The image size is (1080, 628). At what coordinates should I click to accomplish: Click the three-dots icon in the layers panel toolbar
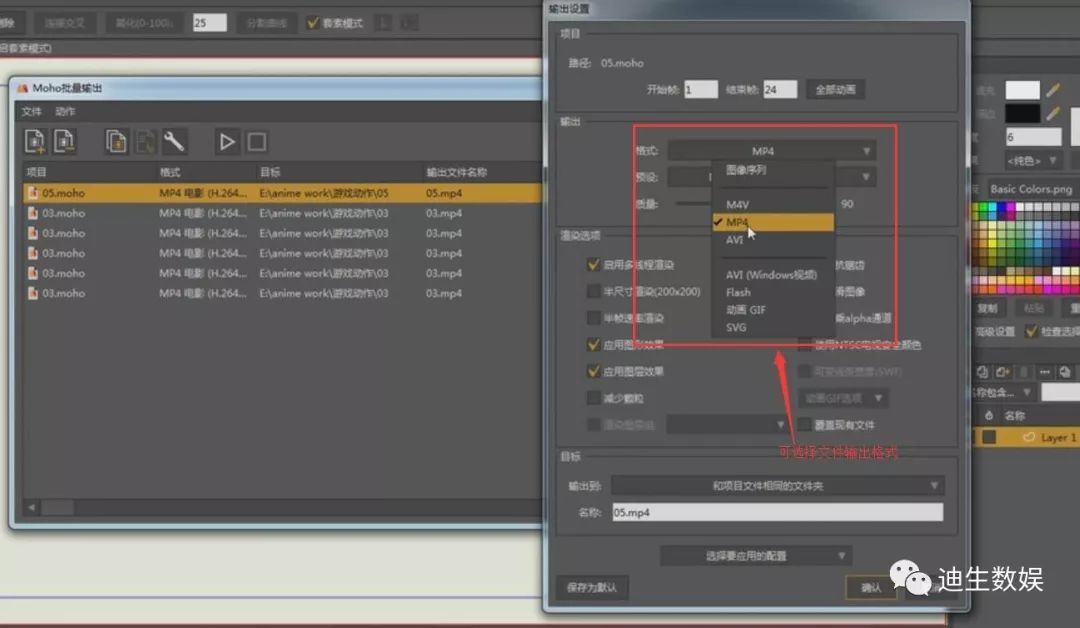(1045, 372)
